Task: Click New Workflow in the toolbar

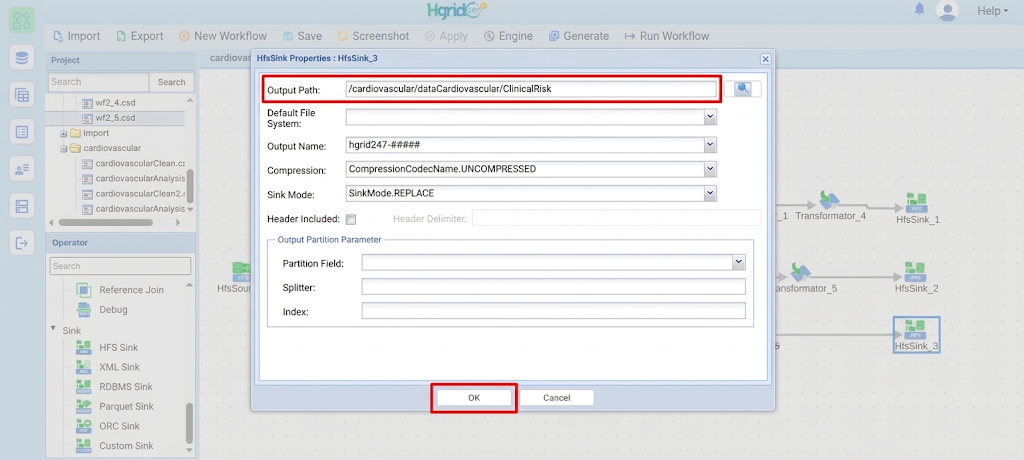Action: coord(223,36)
